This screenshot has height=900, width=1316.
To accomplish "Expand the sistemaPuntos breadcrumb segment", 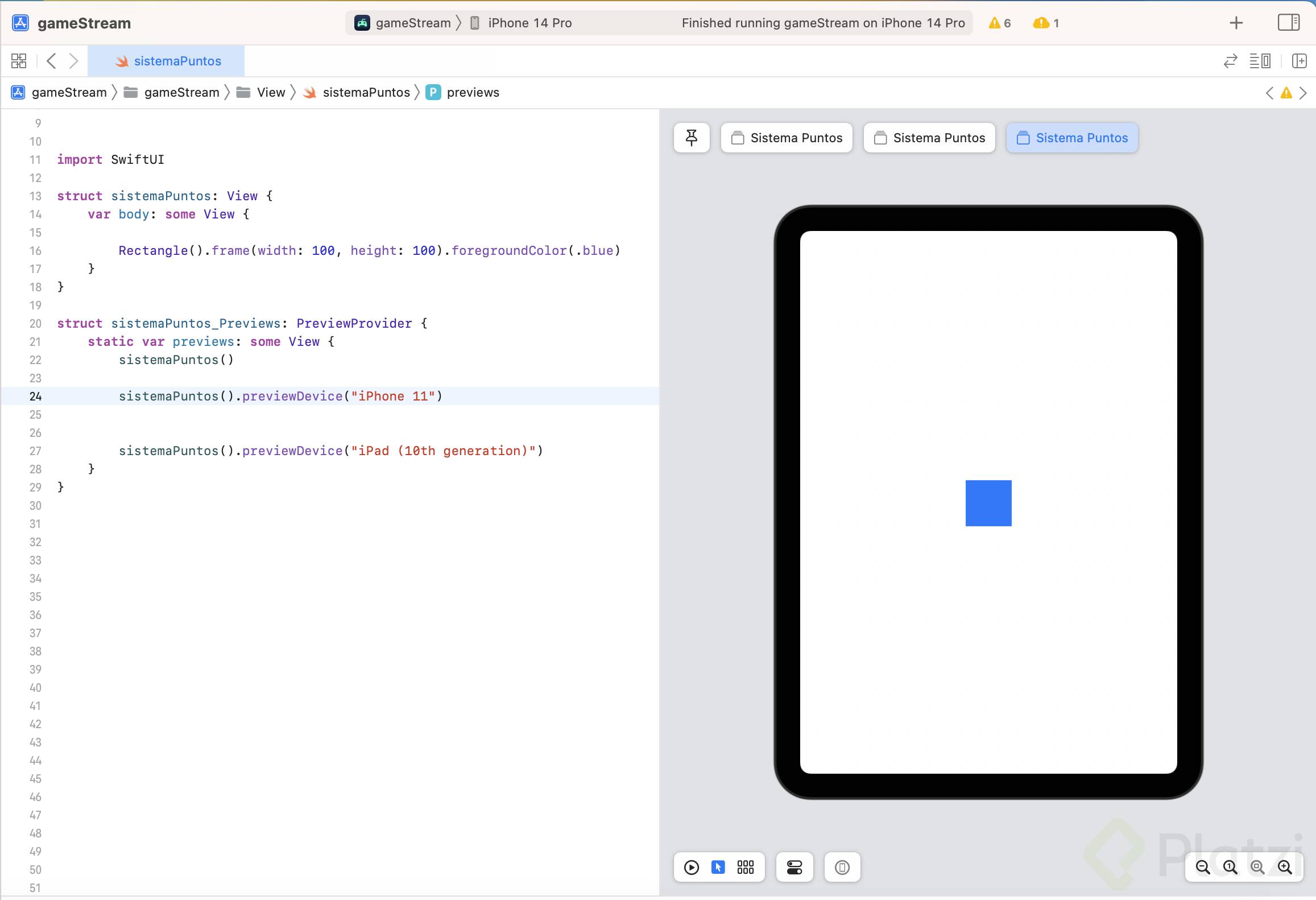I will coord(366,92).
